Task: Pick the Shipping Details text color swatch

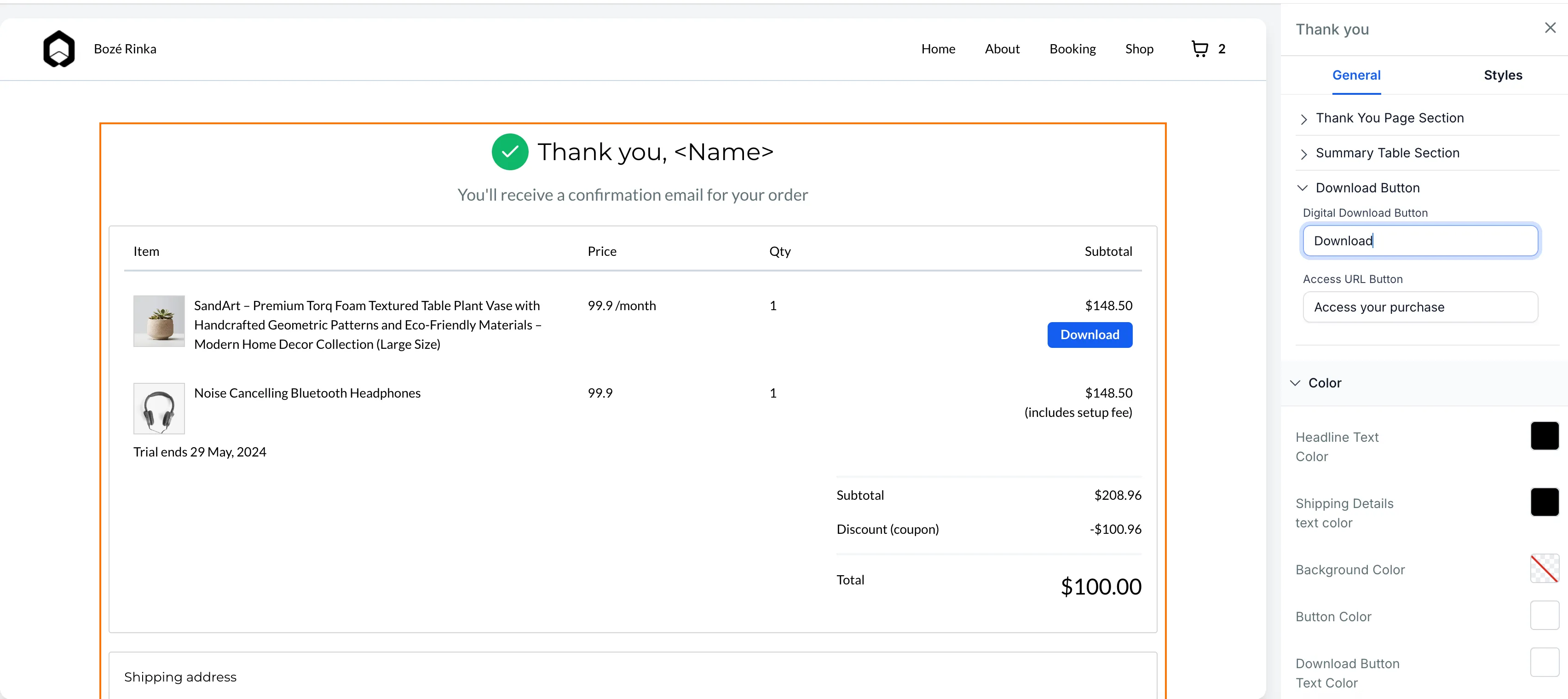Action: coord(1544,503)
